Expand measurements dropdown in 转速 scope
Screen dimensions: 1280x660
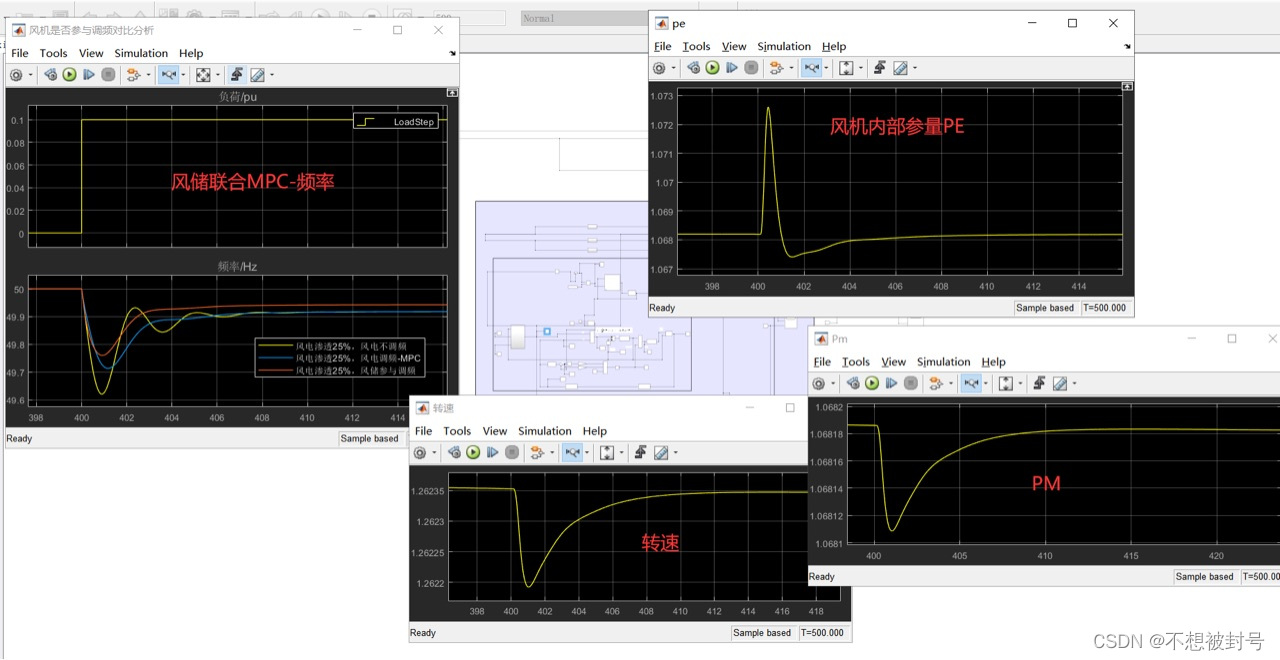pos(676,453)
